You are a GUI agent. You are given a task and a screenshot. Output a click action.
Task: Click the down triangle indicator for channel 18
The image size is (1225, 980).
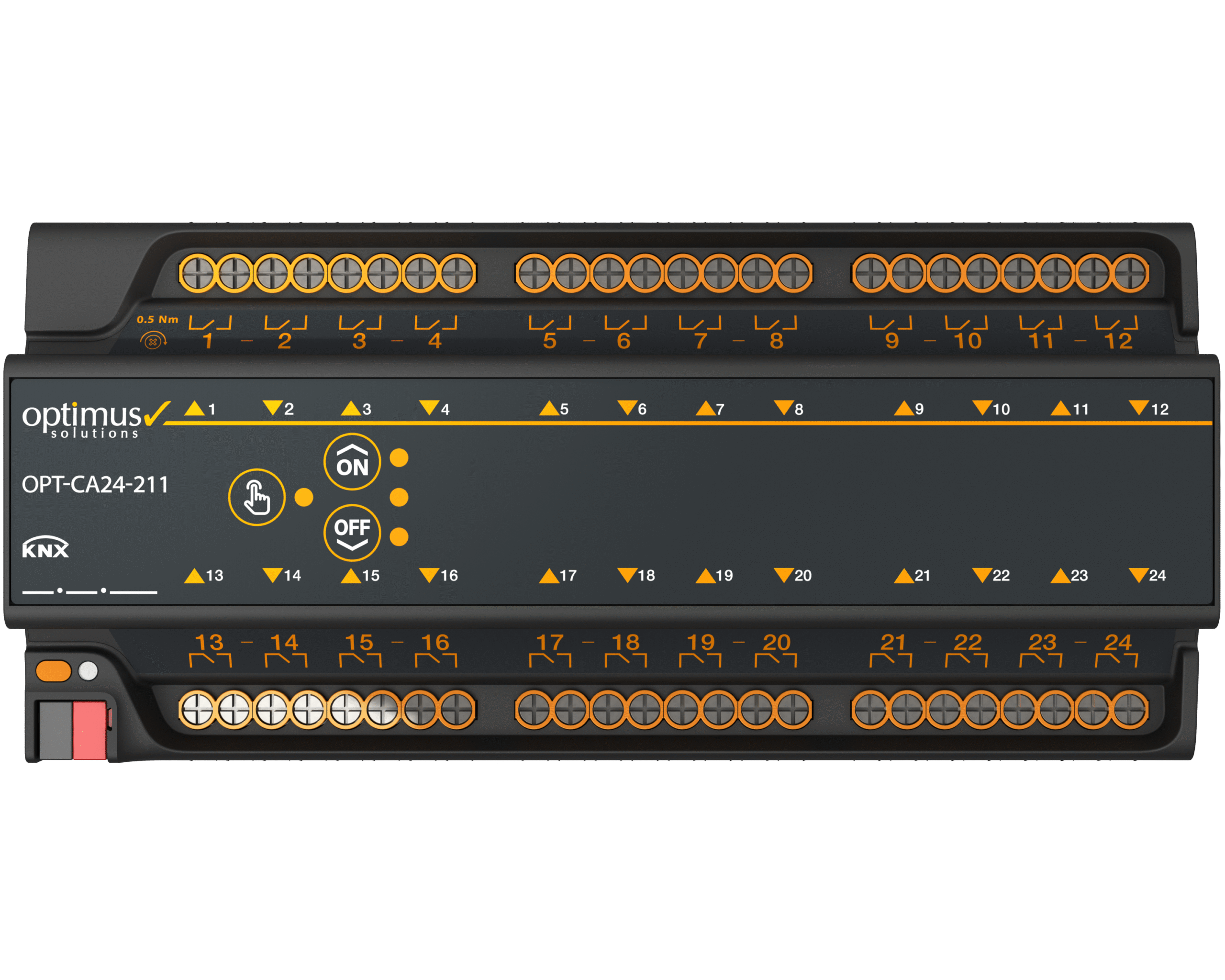coord(627,575)
